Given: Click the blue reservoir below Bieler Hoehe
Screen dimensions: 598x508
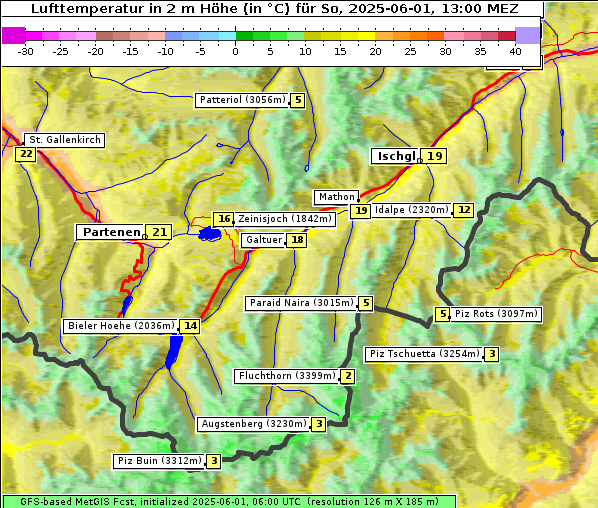Looking at the screenshot, I should [174, 352].
